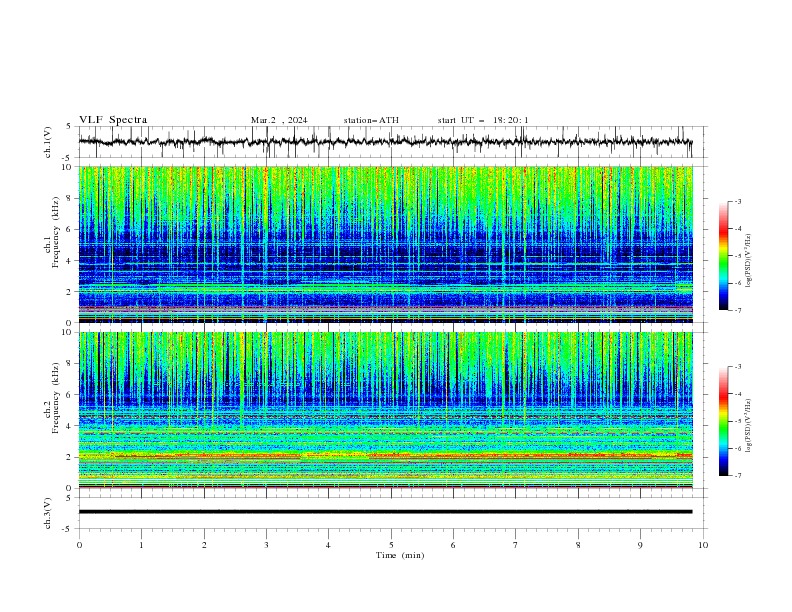Click the '8' tick on the time axis
Viewport: 792px width, 612px height.
pos(578,545)
